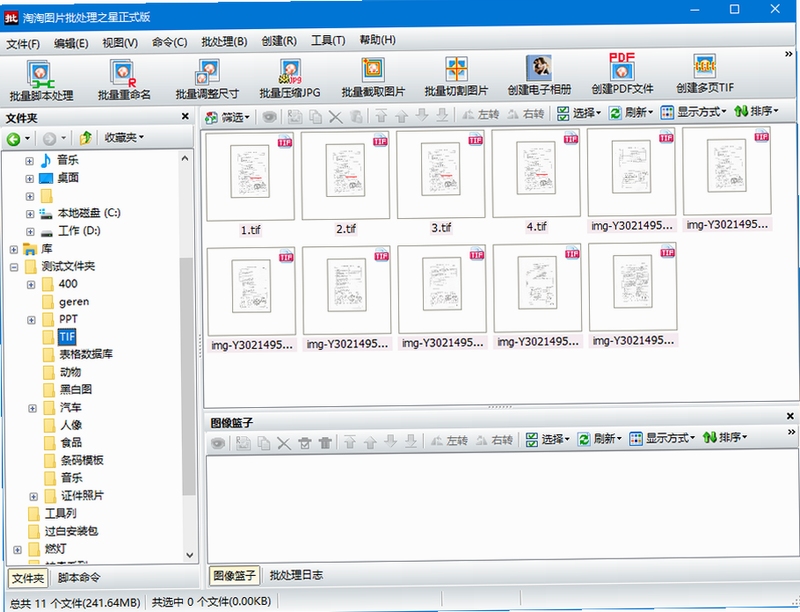Expand the 音乐 tree node at top
This screenshot has width=800, height=612.
(x=30, y=161)
